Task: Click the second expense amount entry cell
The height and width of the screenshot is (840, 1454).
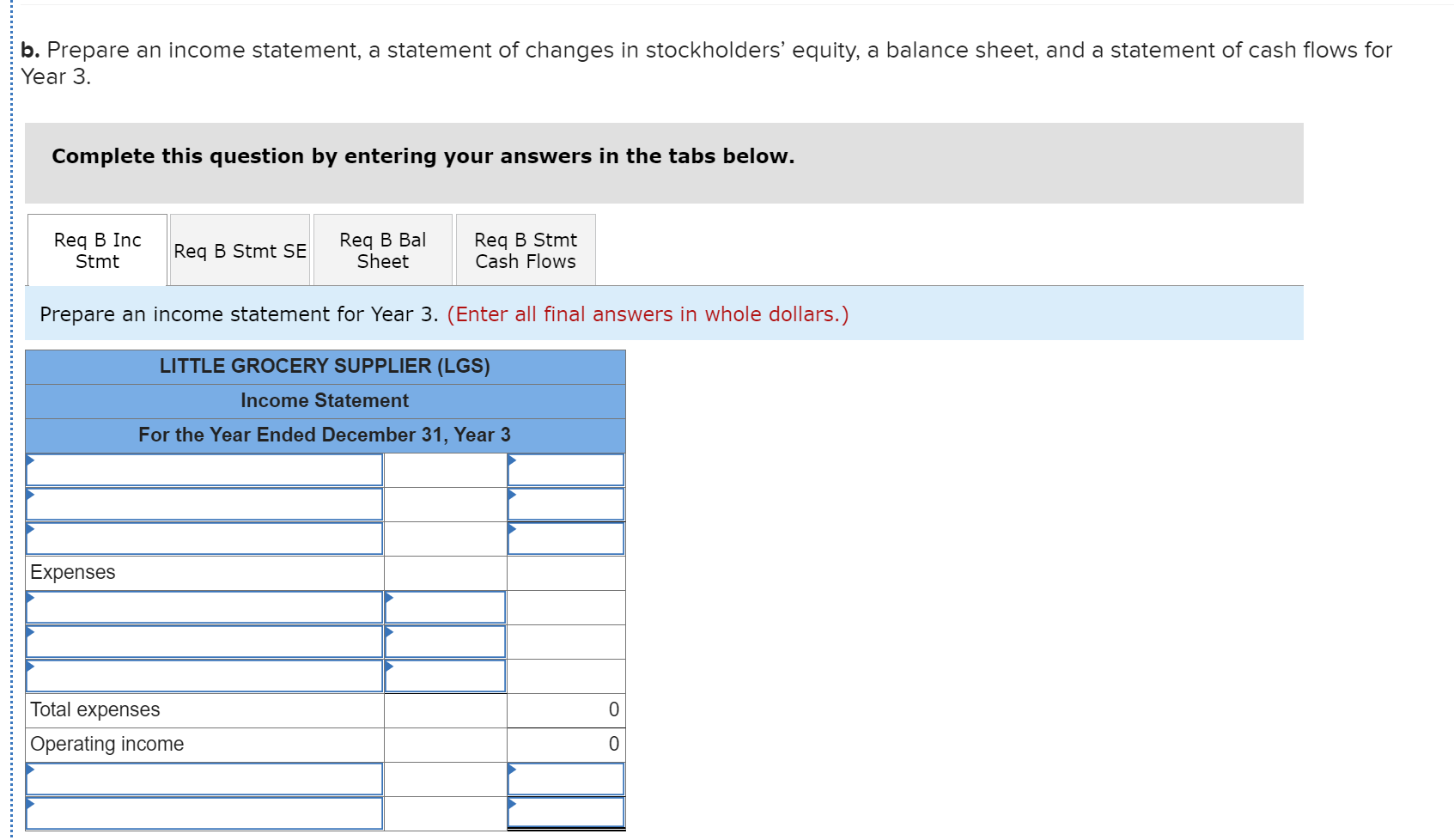Action: [x=444, y=642]
